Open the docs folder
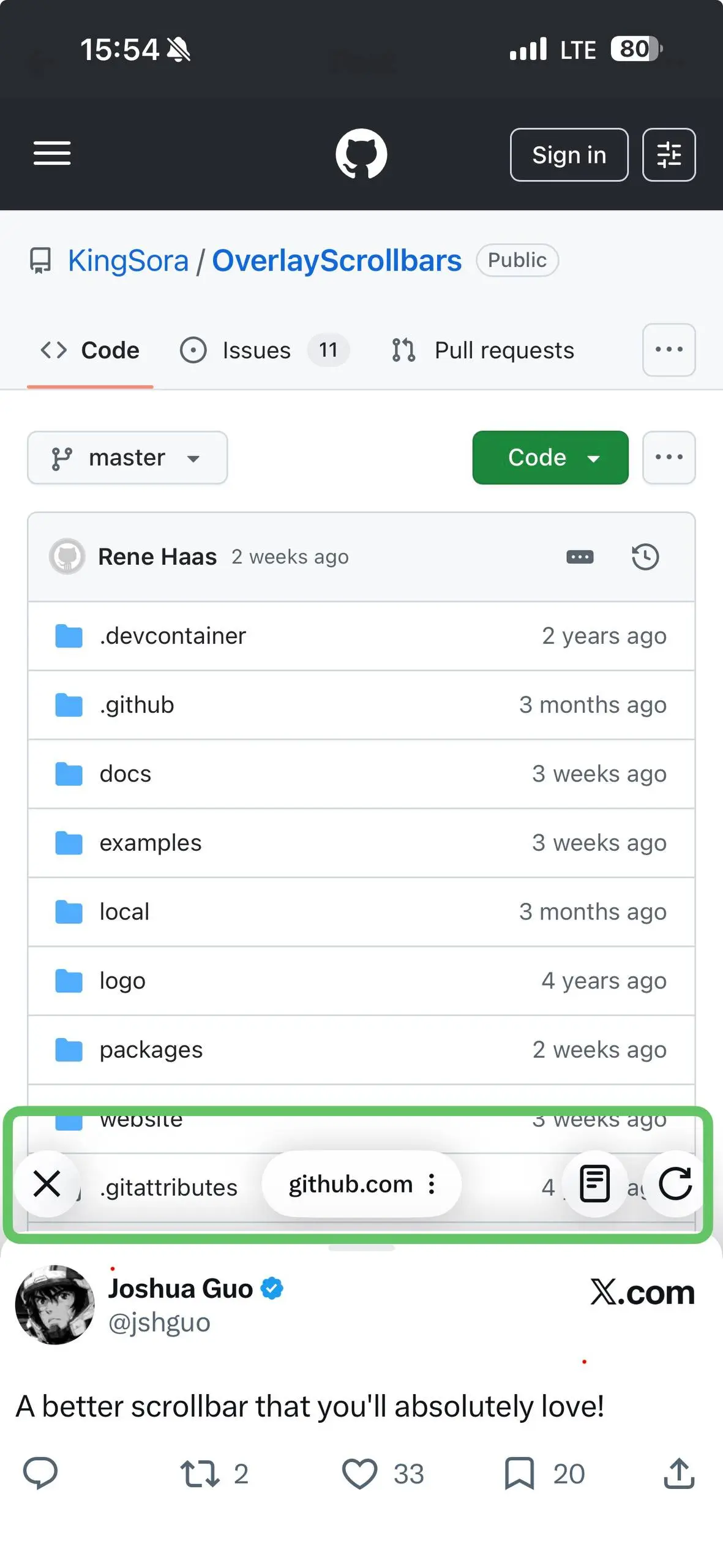Viewport: 723px width, 1568px height. click(x=125, y=774)
